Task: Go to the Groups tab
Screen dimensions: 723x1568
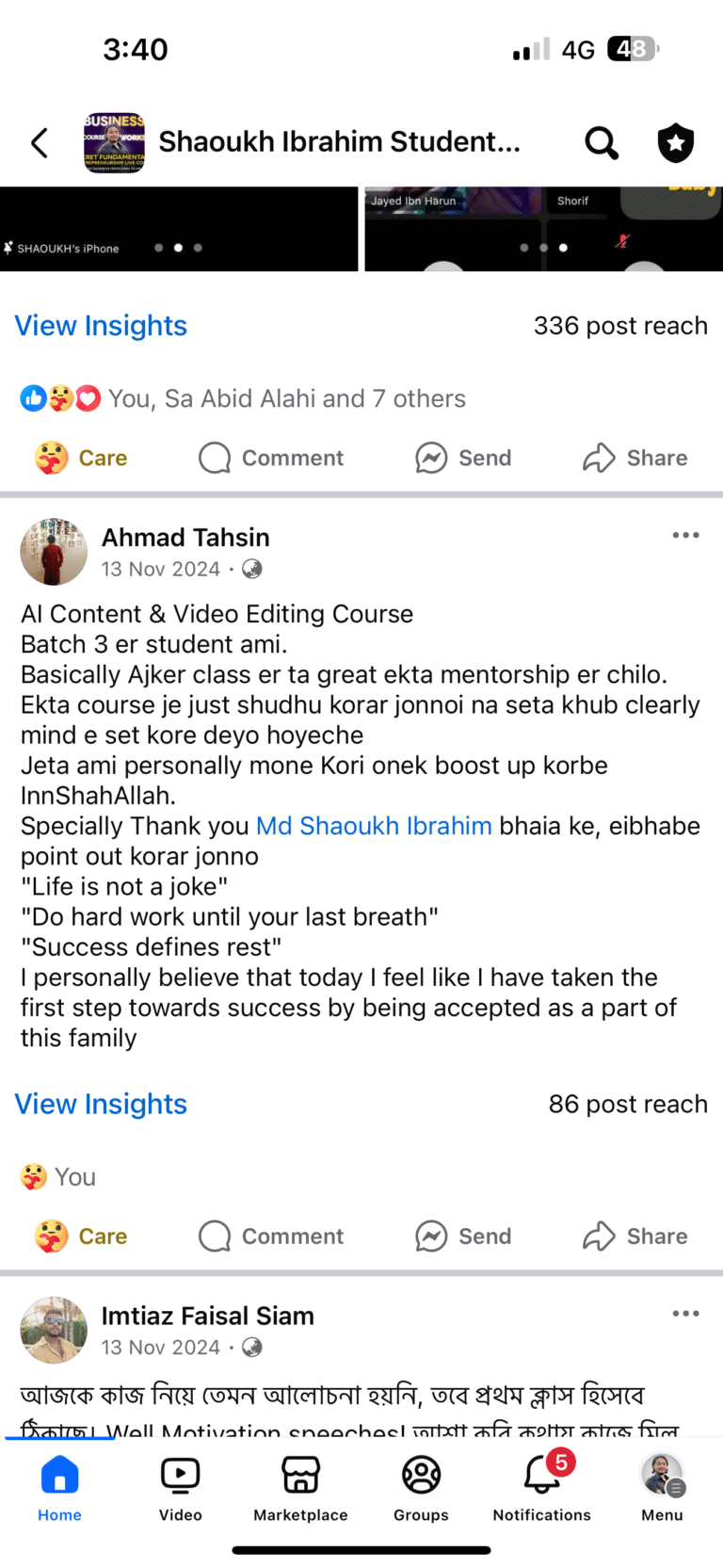Action: pyautogui.click(x=421, y=1487)
